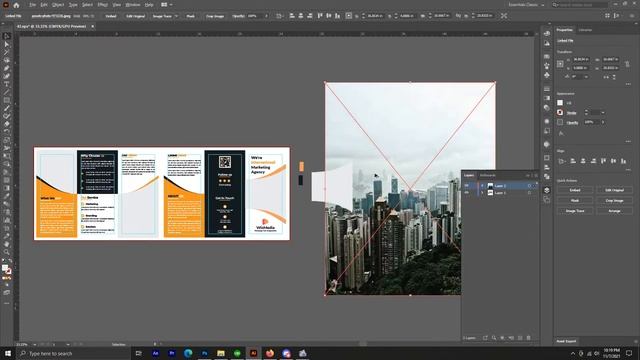
Task: Open the Layers icon in the panel dock
Action: [x=547, y=190]
